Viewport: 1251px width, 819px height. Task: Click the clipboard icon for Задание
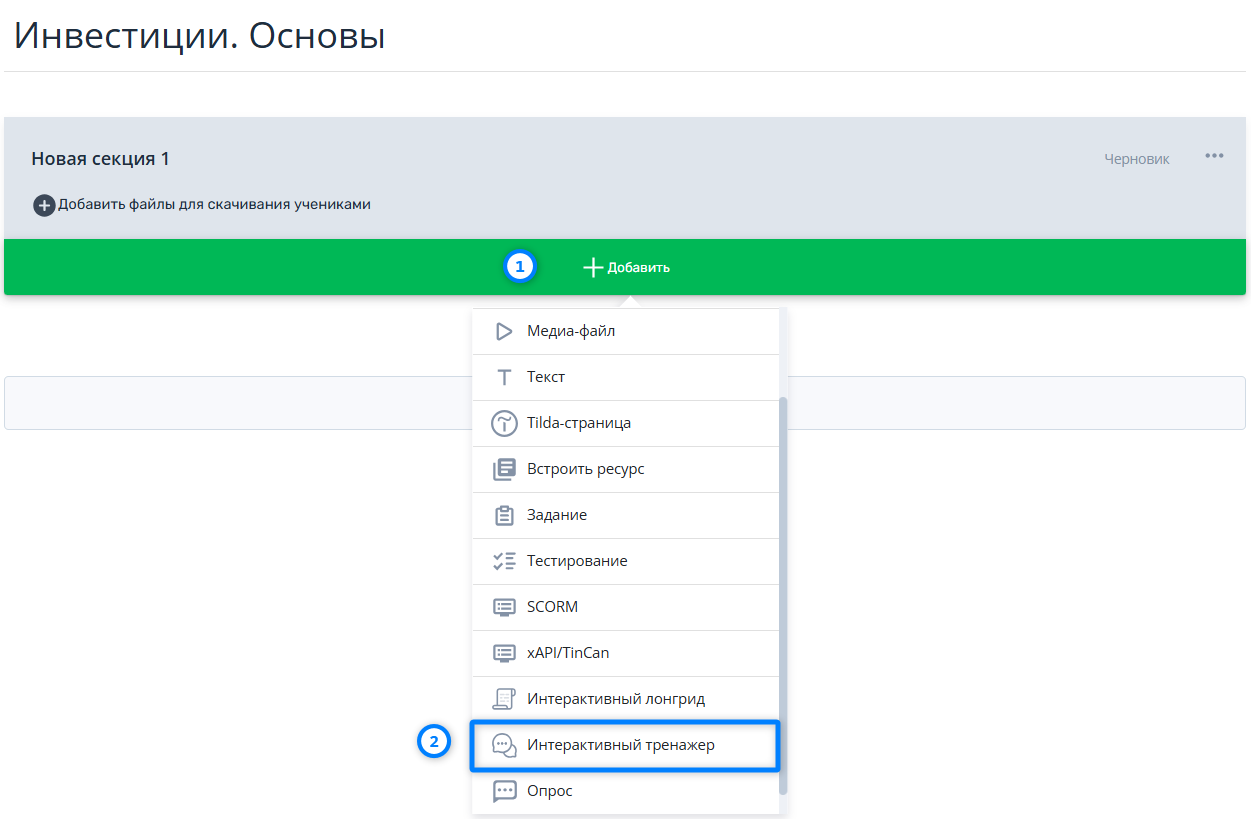coord(504,515)
